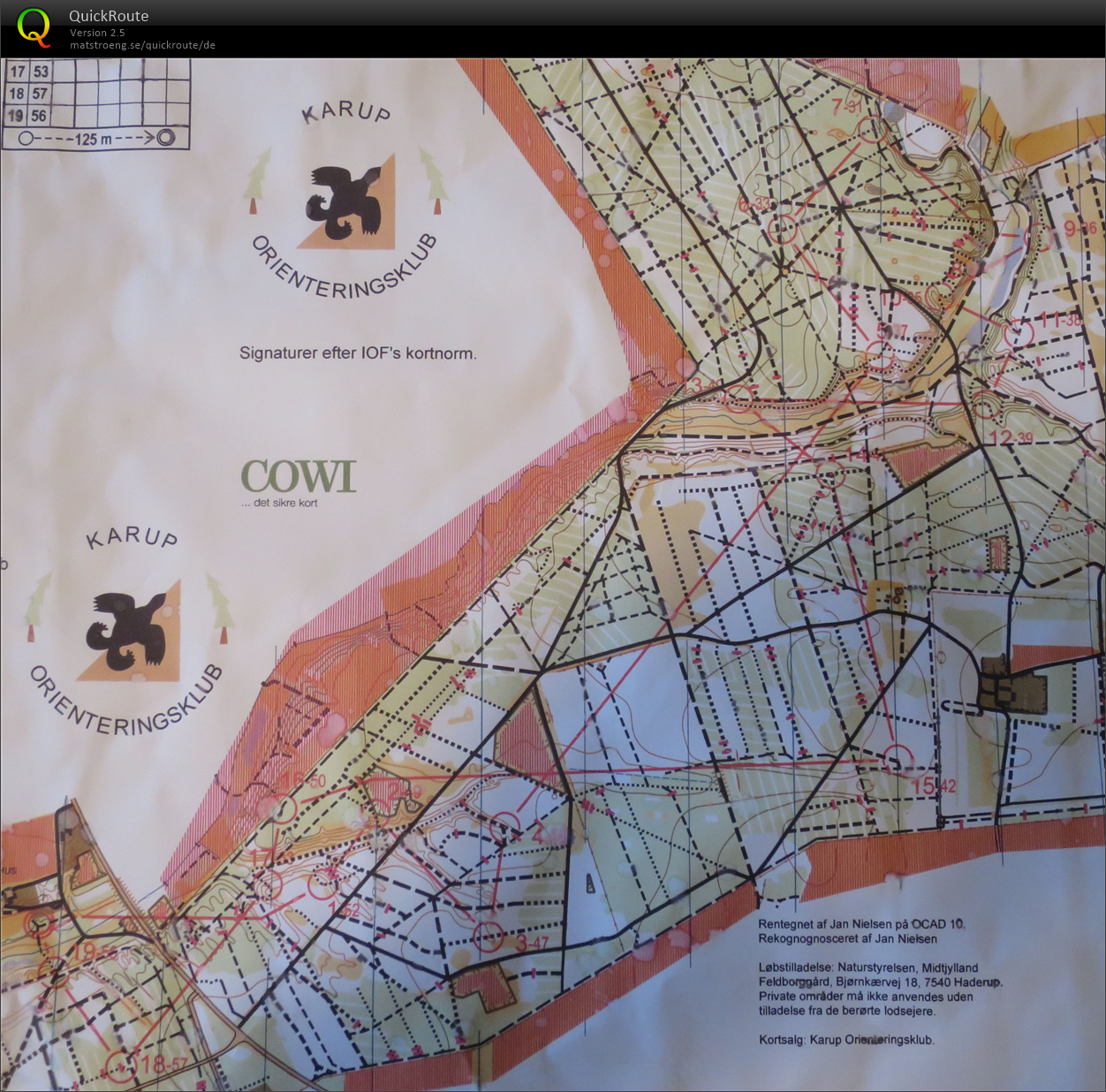The width and height of the screenshot is (1106, 1092).
Task: Select control circle 6-33 on map
Action: point(783,231)
